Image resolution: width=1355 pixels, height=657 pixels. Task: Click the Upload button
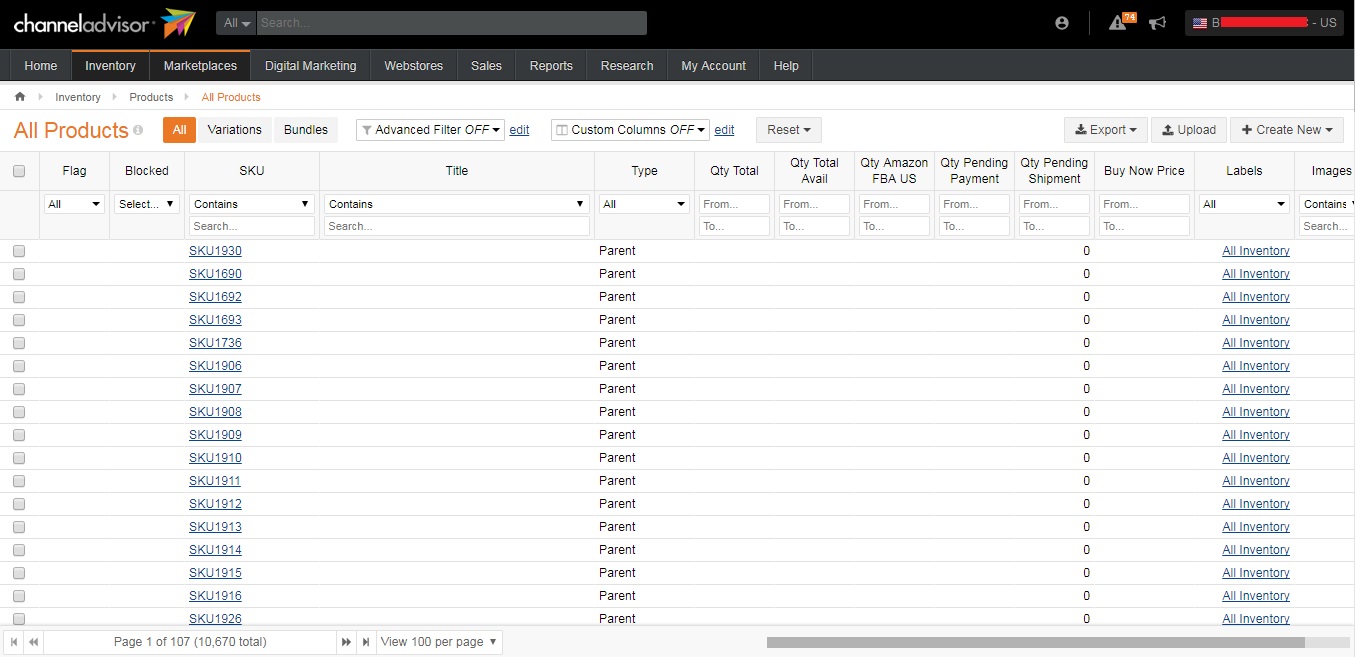pos(1188,130)
